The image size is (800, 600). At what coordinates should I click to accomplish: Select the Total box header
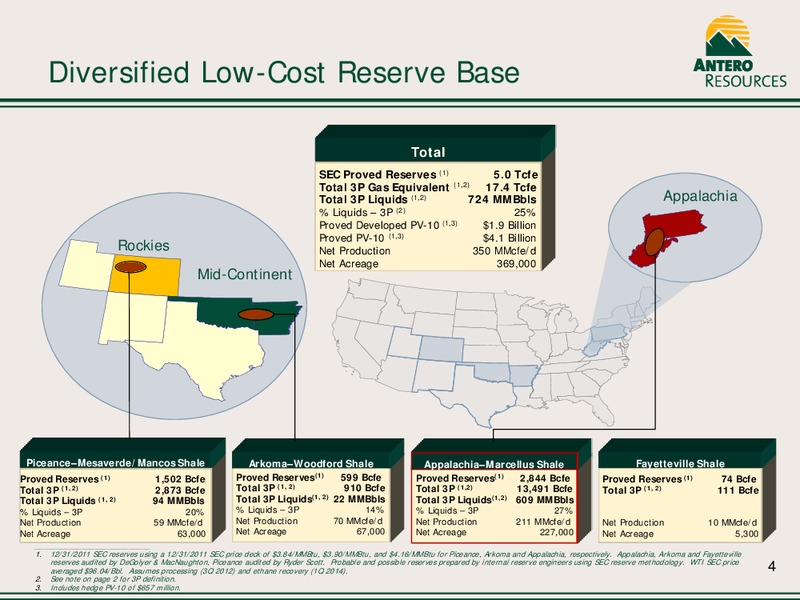pos(428,152)
